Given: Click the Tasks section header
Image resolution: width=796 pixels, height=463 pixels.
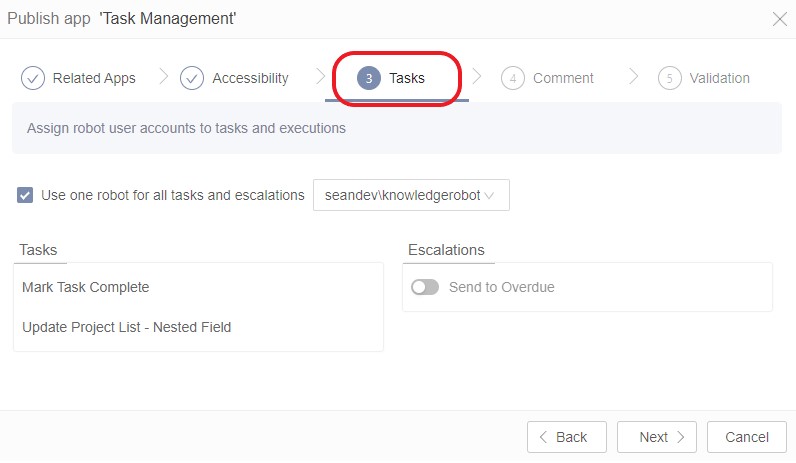Looking at the screenshot, I should click(38, 250).
